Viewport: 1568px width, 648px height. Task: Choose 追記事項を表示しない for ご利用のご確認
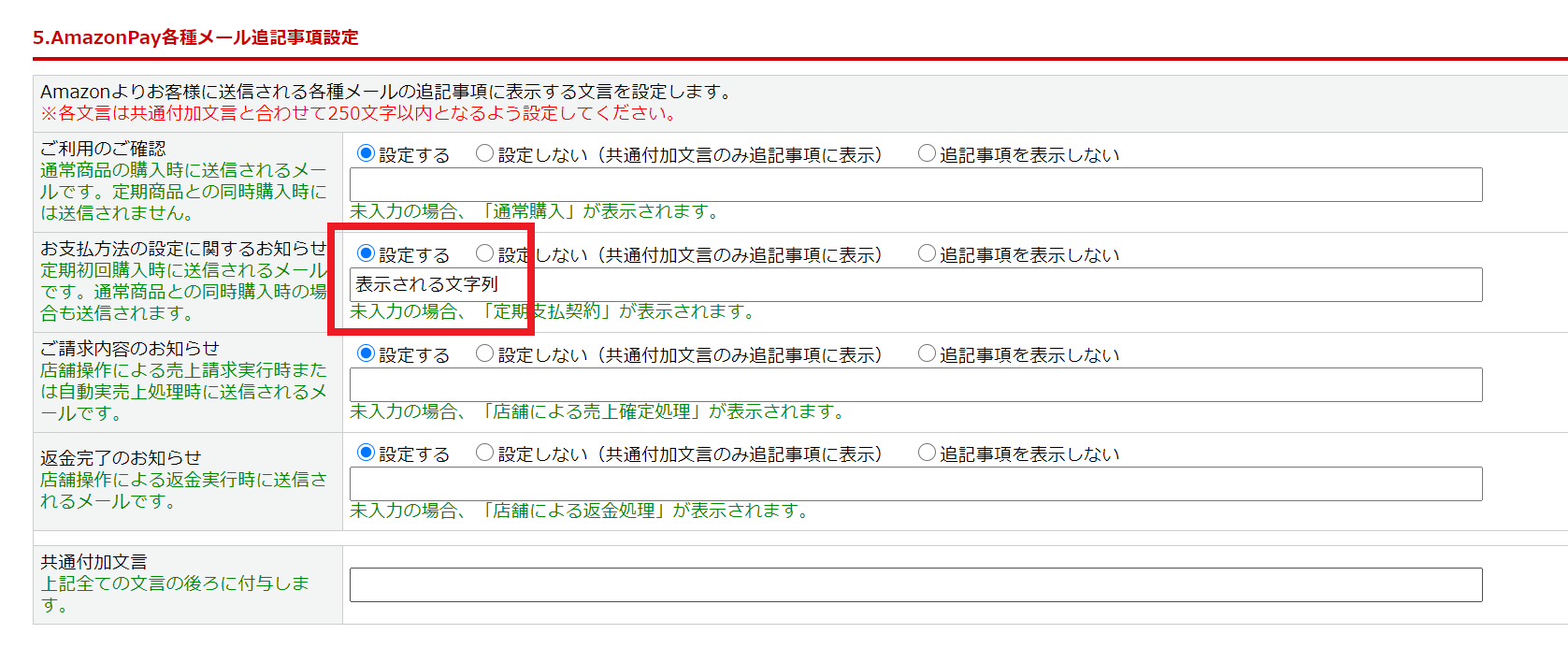tap(927, 153)
